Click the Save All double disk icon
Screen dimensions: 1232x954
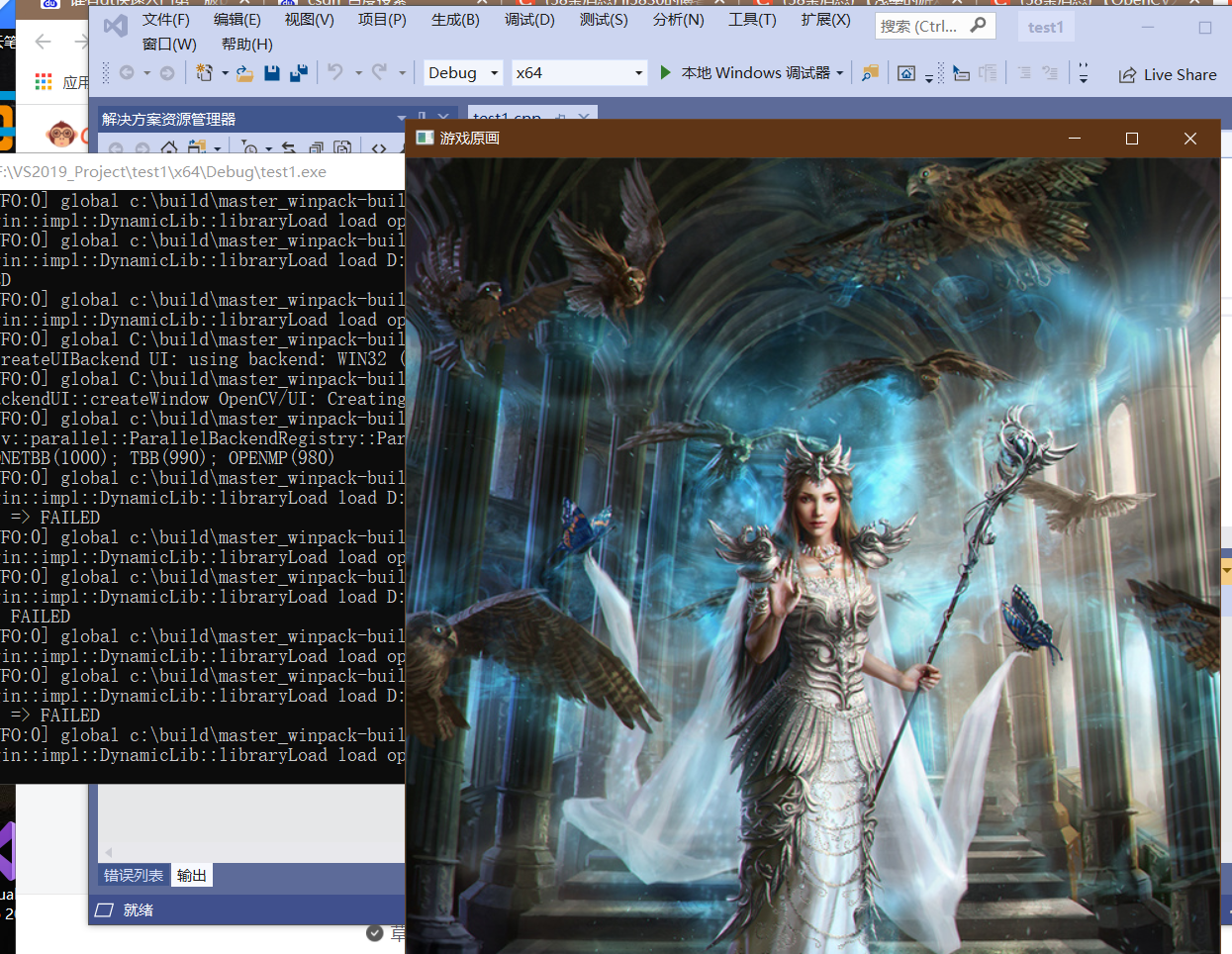298,73
